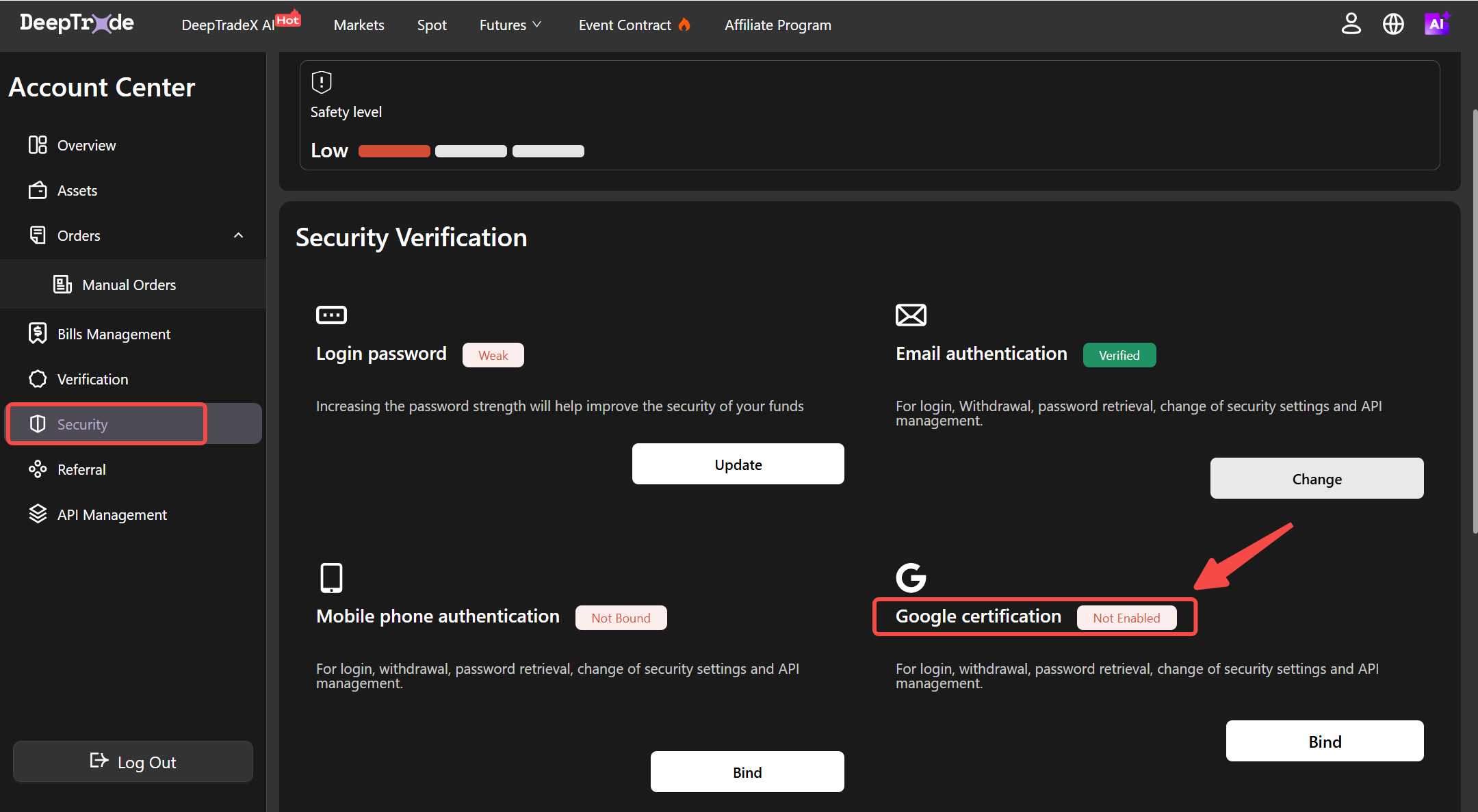Open Bills Management in the sidebar
1478x812 pixels.
(133, 334)
